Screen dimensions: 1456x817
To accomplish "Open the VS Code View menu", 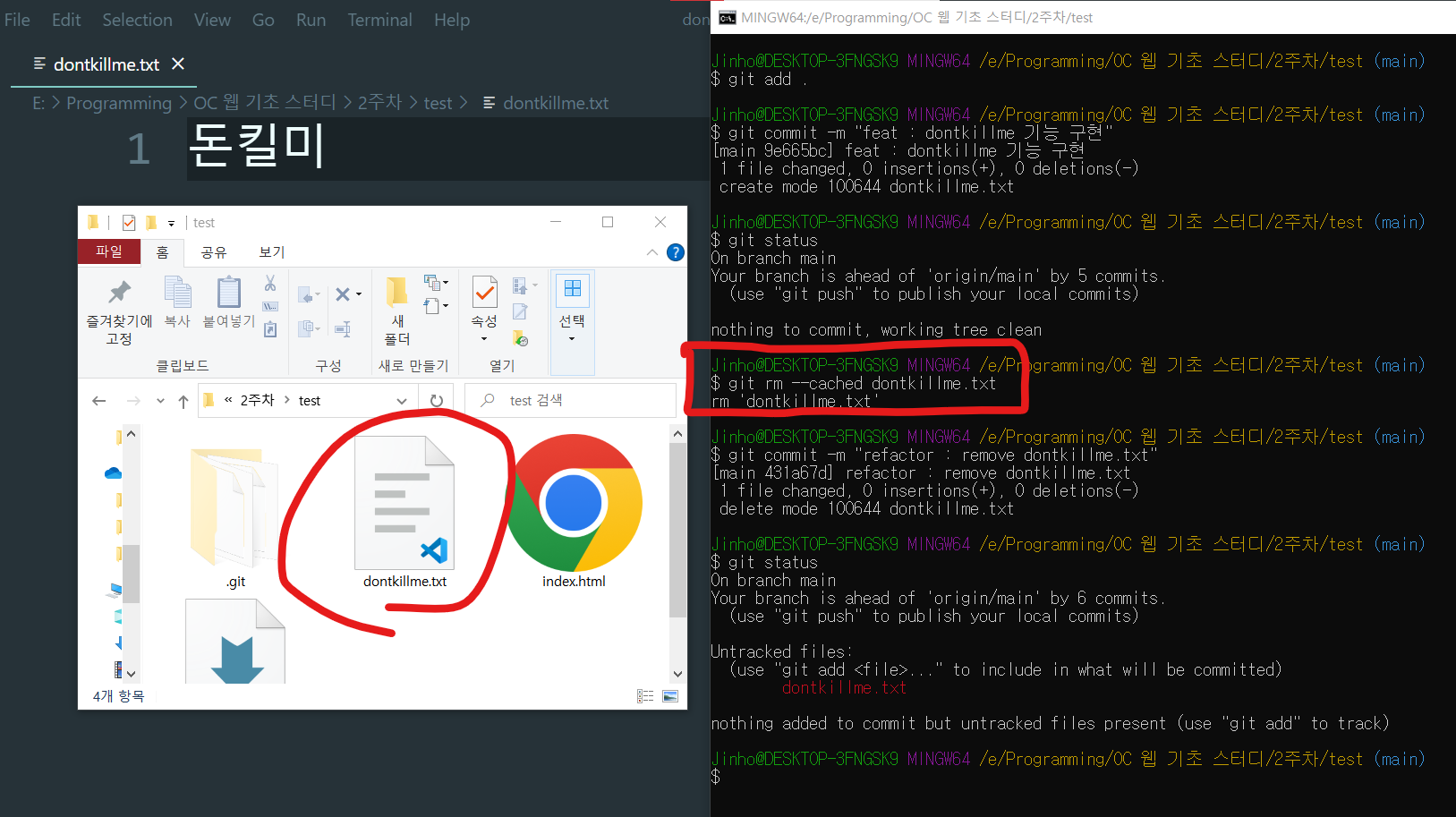I will [x=212, y=20].
